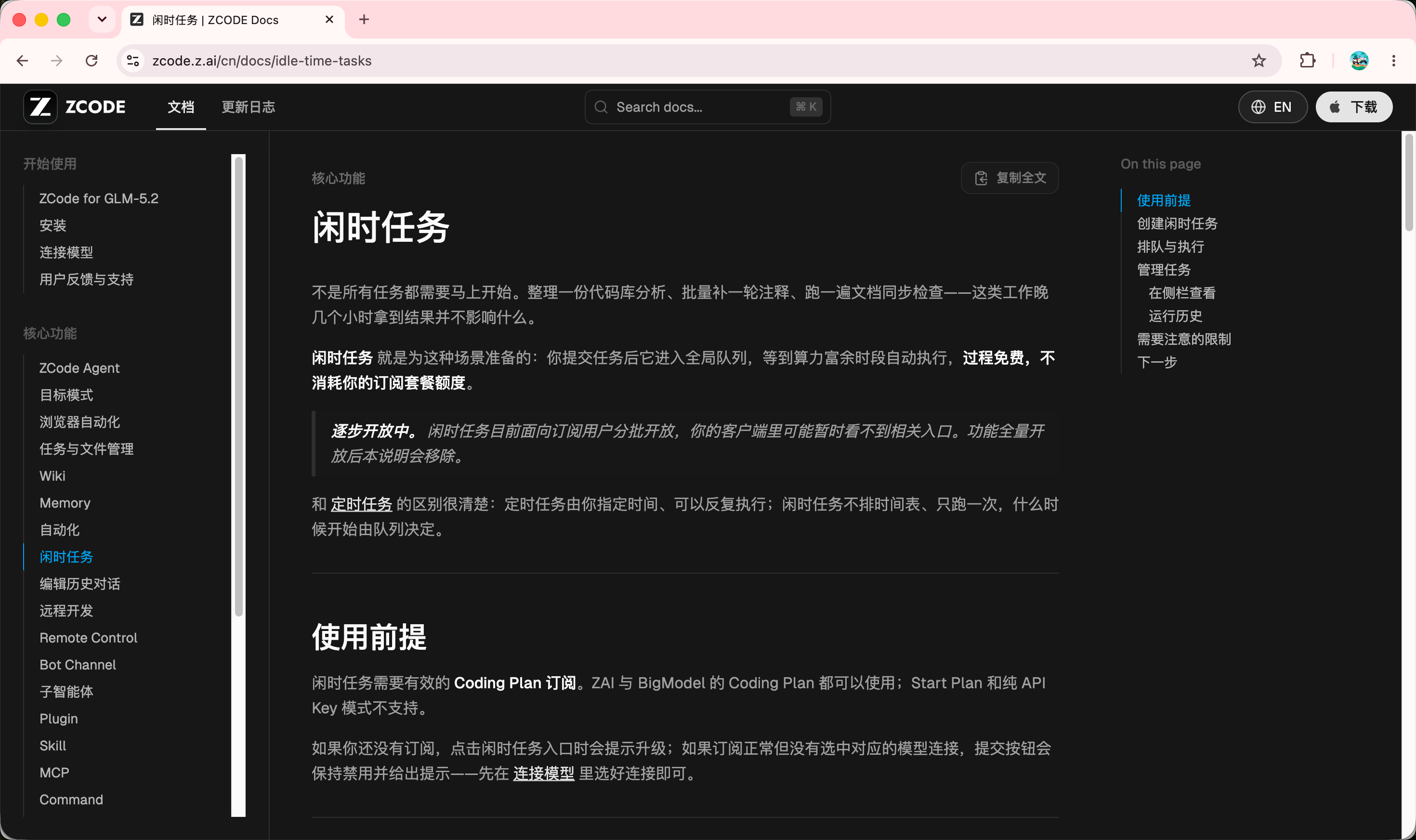
Task: Open the MCP sidebar page
Action: [x=54, y=773]
